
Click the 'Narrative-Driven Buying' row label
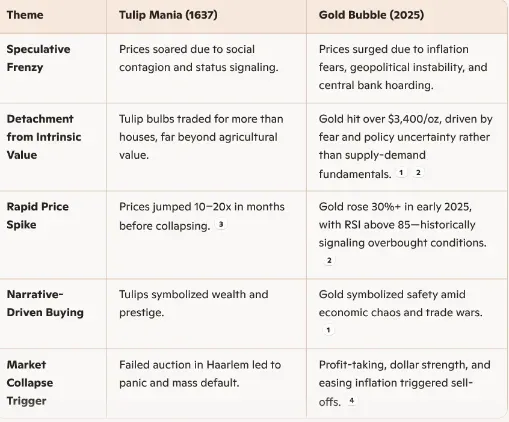tap(45, 304)
